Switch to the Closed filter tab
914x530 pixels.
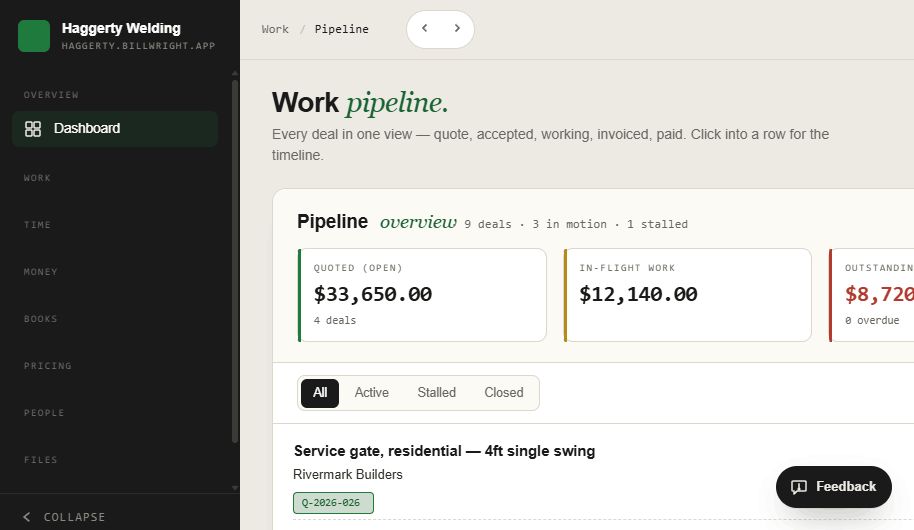(x=504, y=392)
